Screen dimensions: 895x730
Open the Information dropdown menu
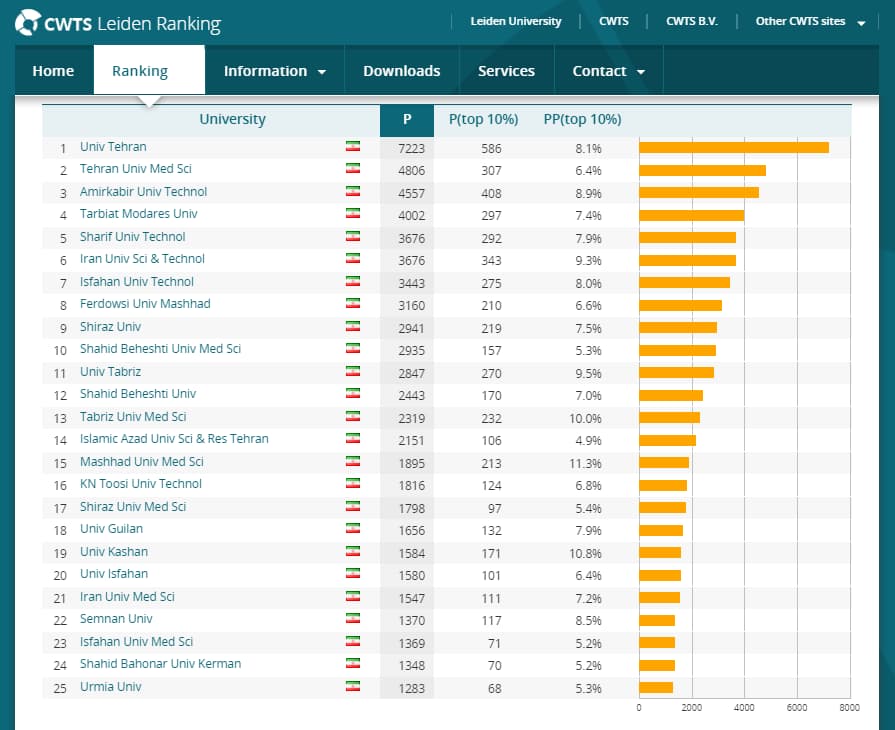275,71
